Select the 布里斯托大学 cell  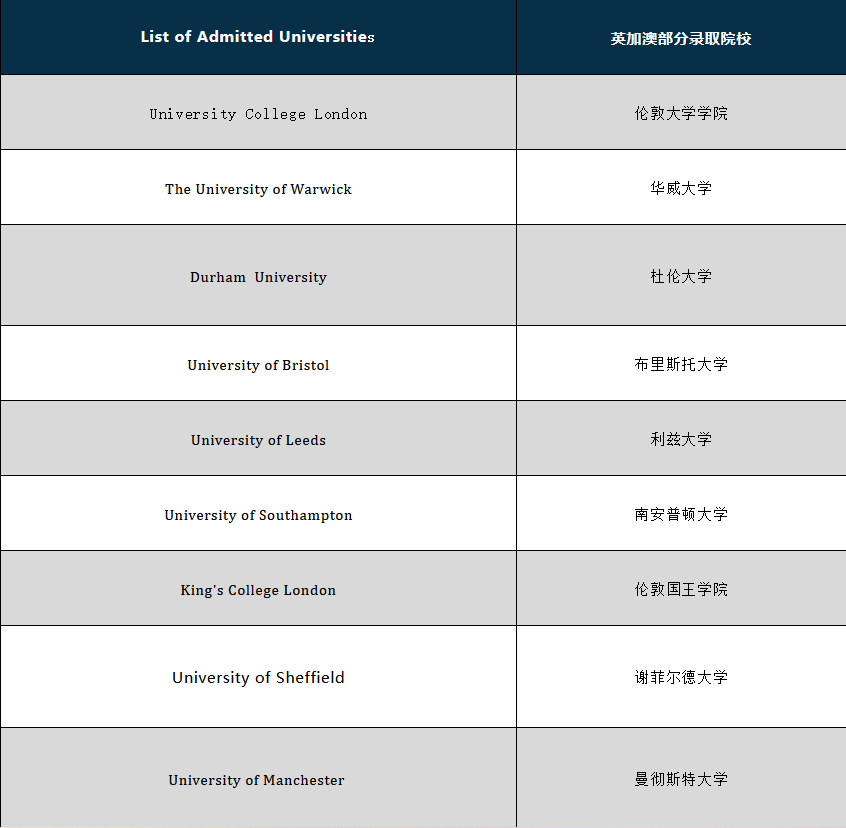tap(681, 364)
